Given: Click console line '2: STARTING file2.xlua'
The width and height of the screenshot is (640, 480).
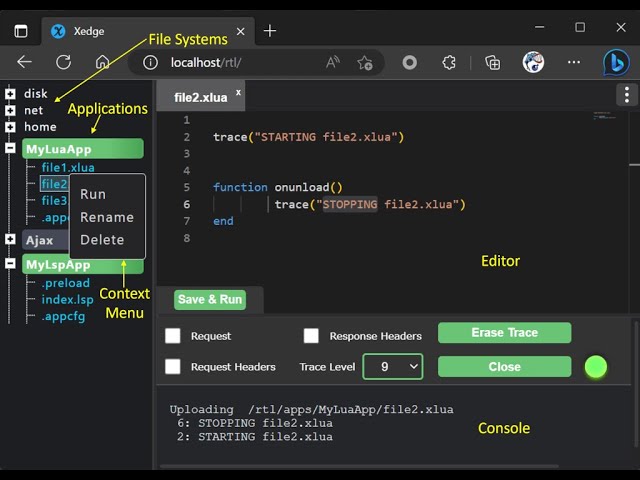Looking at the screenshot, I should (255, 437).
